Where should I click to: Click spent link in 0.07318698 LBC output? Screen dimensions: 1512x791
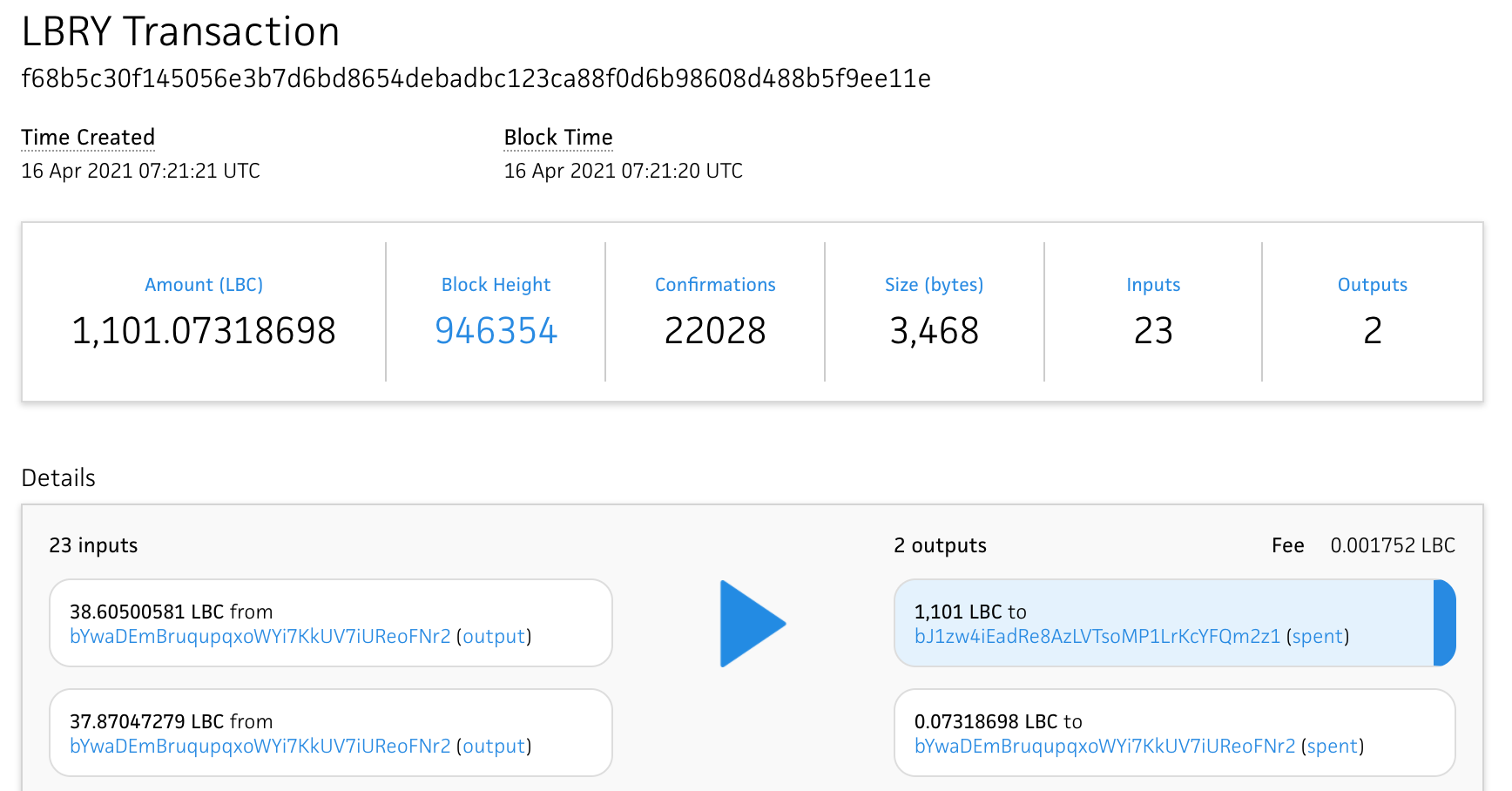tap(1333, 747)
